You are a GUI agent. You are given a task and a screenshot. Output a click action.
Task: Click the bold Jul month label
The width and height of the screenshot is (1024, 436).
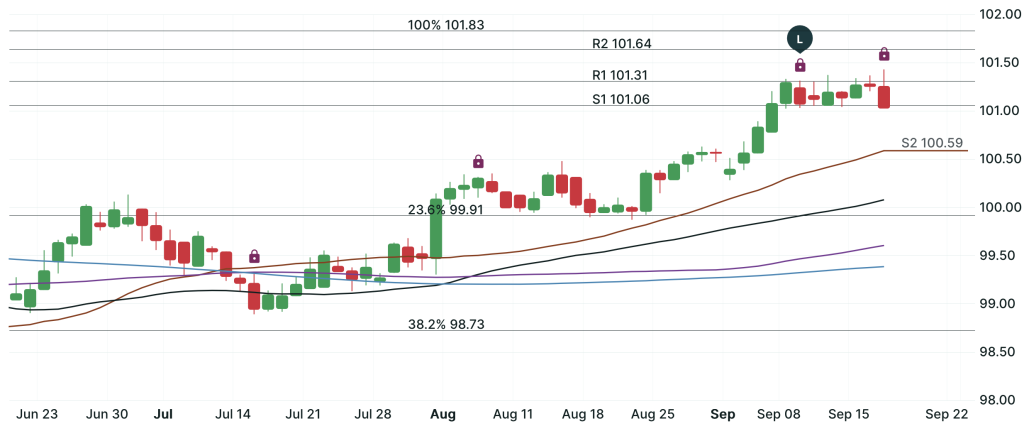coord(164,414)
